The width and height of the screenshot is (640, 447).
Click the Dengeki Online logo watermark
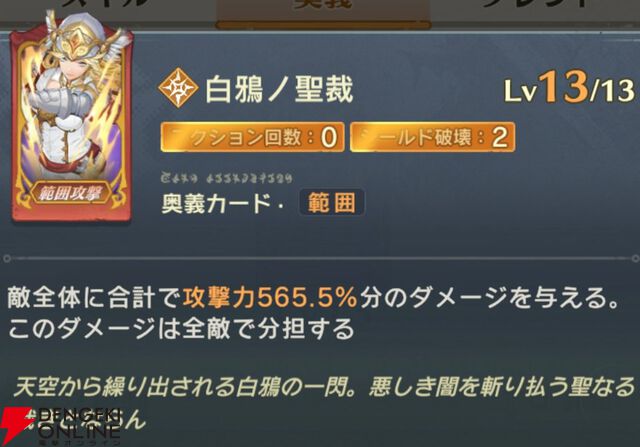coord(60,426)
